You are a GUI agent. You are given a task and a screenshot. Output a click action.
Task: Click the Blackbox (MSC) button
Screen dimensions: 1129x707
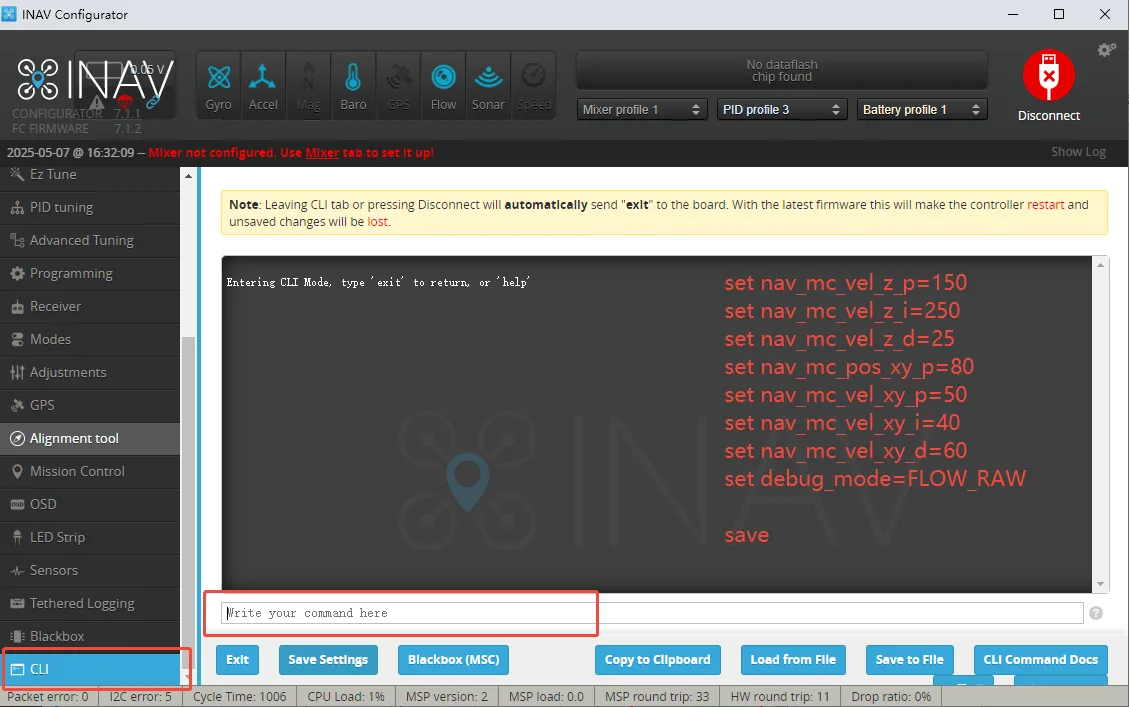[x=454, y=659]
